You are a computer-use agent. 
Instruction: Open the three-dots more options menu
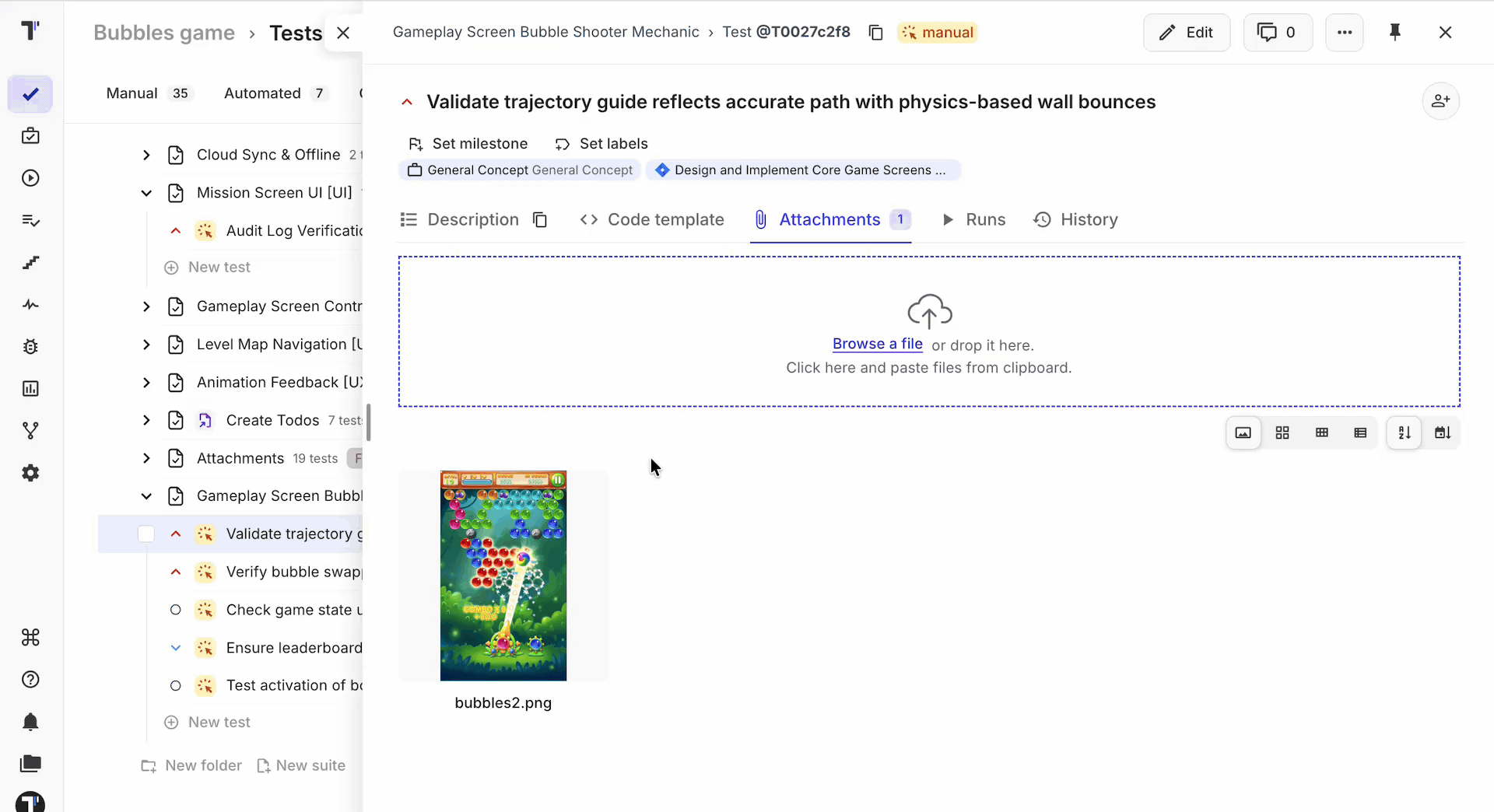[1345, 33]
